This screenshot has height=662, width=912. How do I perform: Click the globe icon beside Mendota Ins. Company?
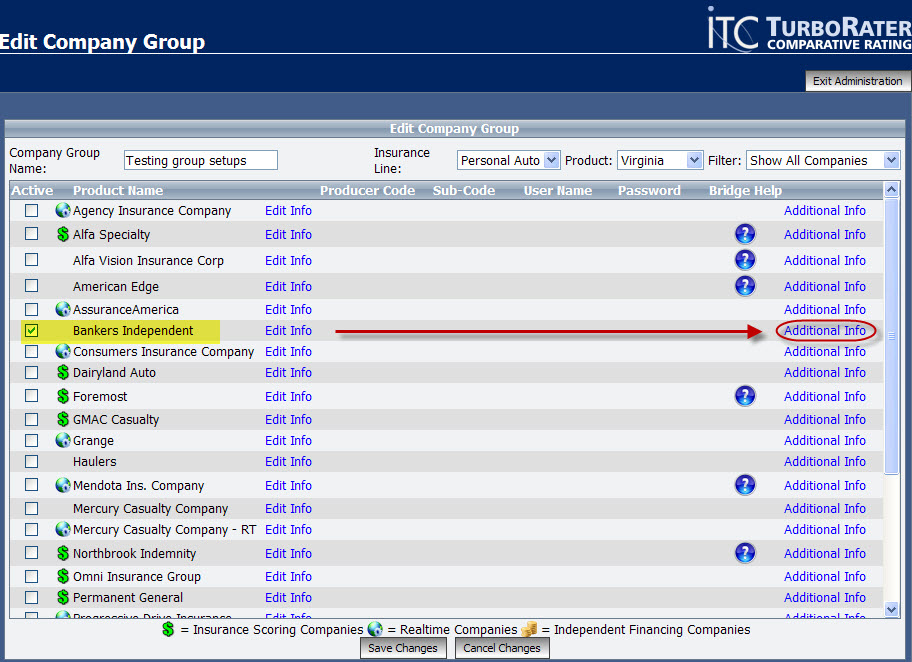coord(63,485)
